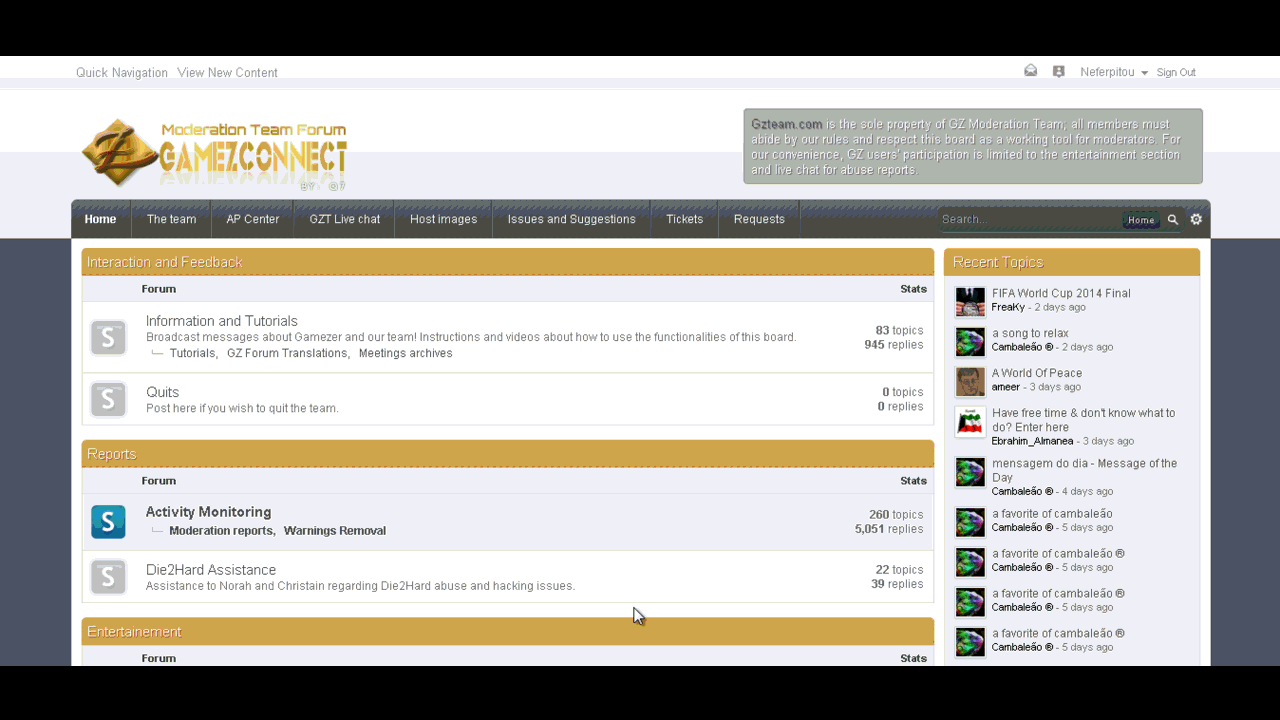Click Cambaleão author under a song to relax

click(1022, 347)
